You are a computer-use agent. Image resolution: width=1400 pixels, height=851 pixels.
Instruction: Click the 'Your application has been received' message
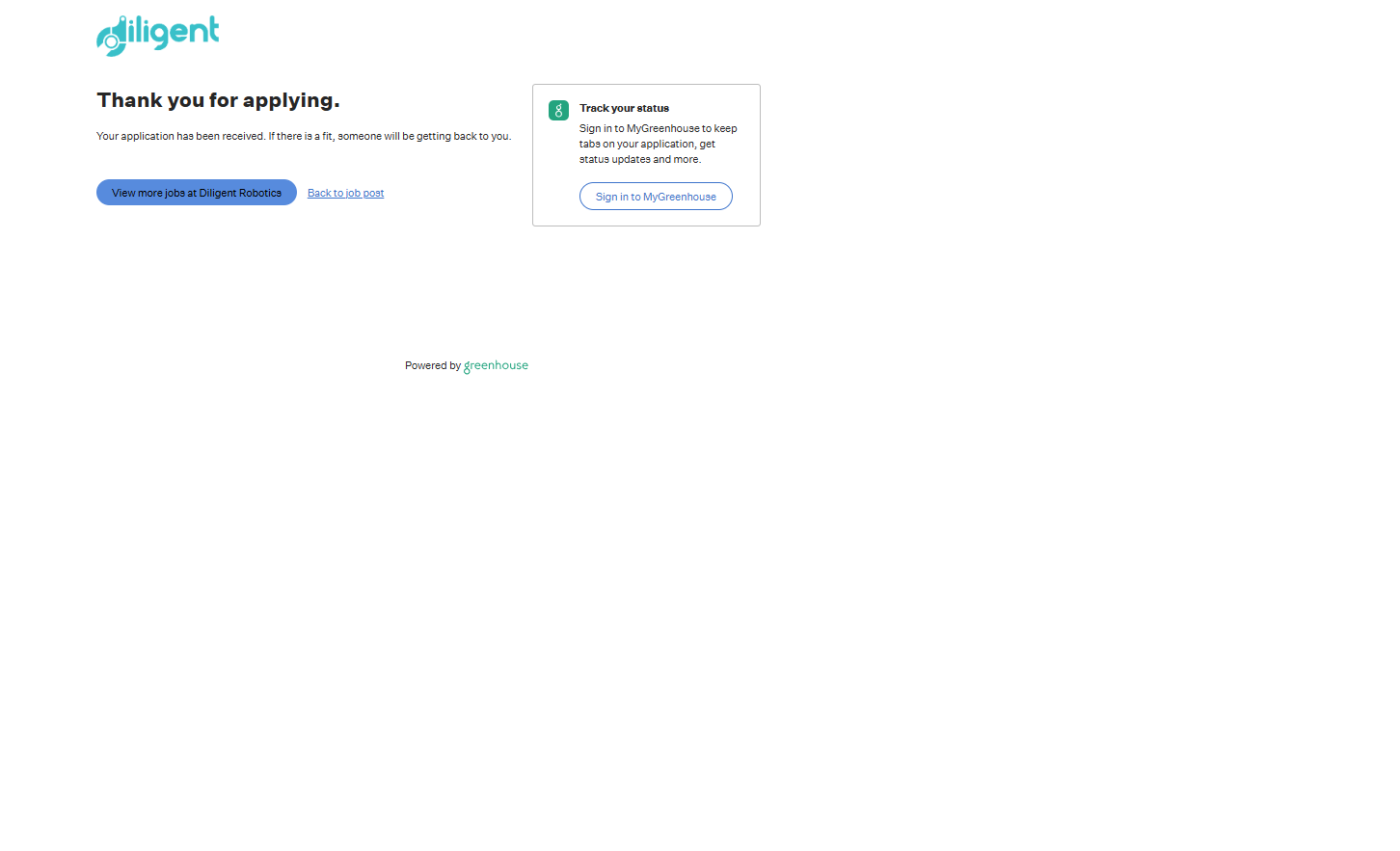180,137
